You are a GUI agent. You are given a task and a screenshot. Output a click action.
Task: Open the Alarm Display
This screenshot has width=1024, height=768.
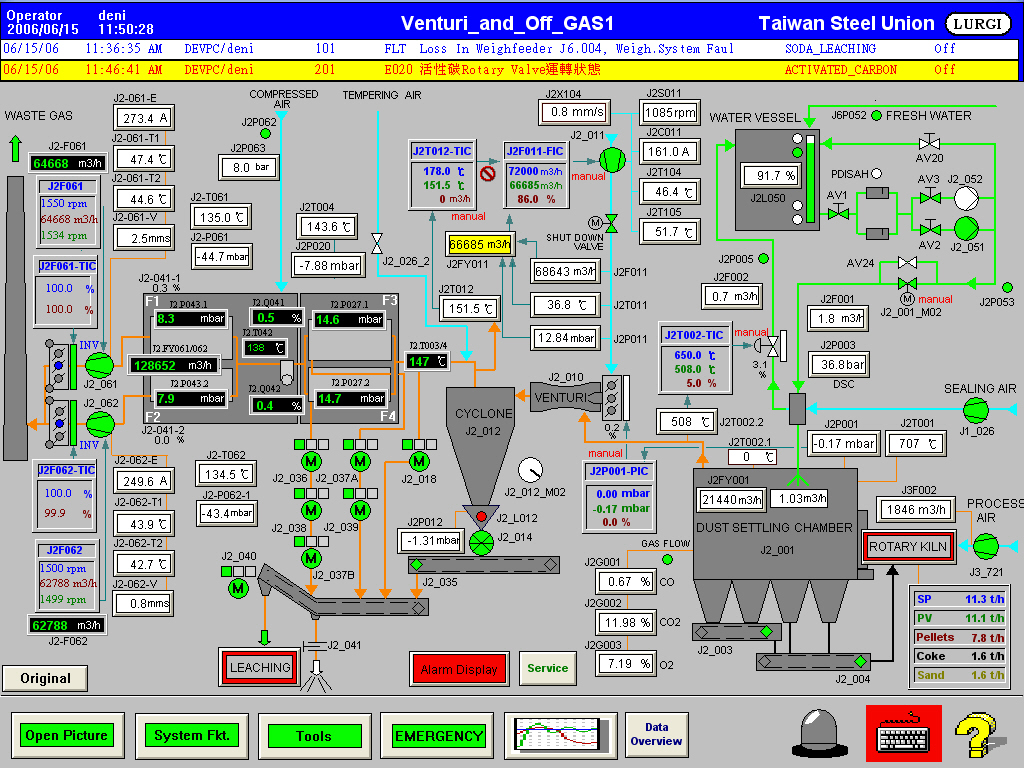459,669
